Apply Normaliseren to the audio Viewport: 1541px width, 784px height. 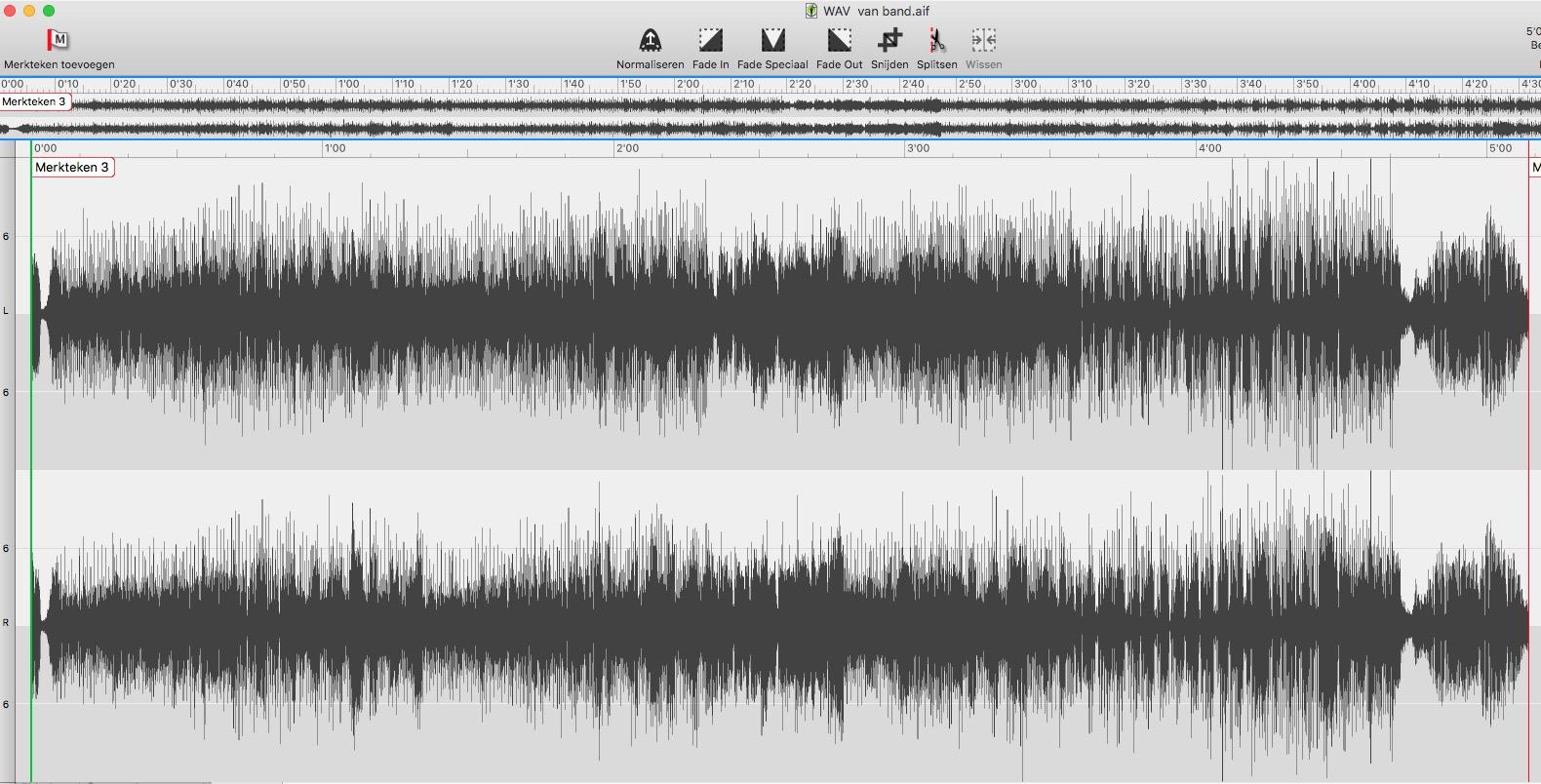(650, 40)
